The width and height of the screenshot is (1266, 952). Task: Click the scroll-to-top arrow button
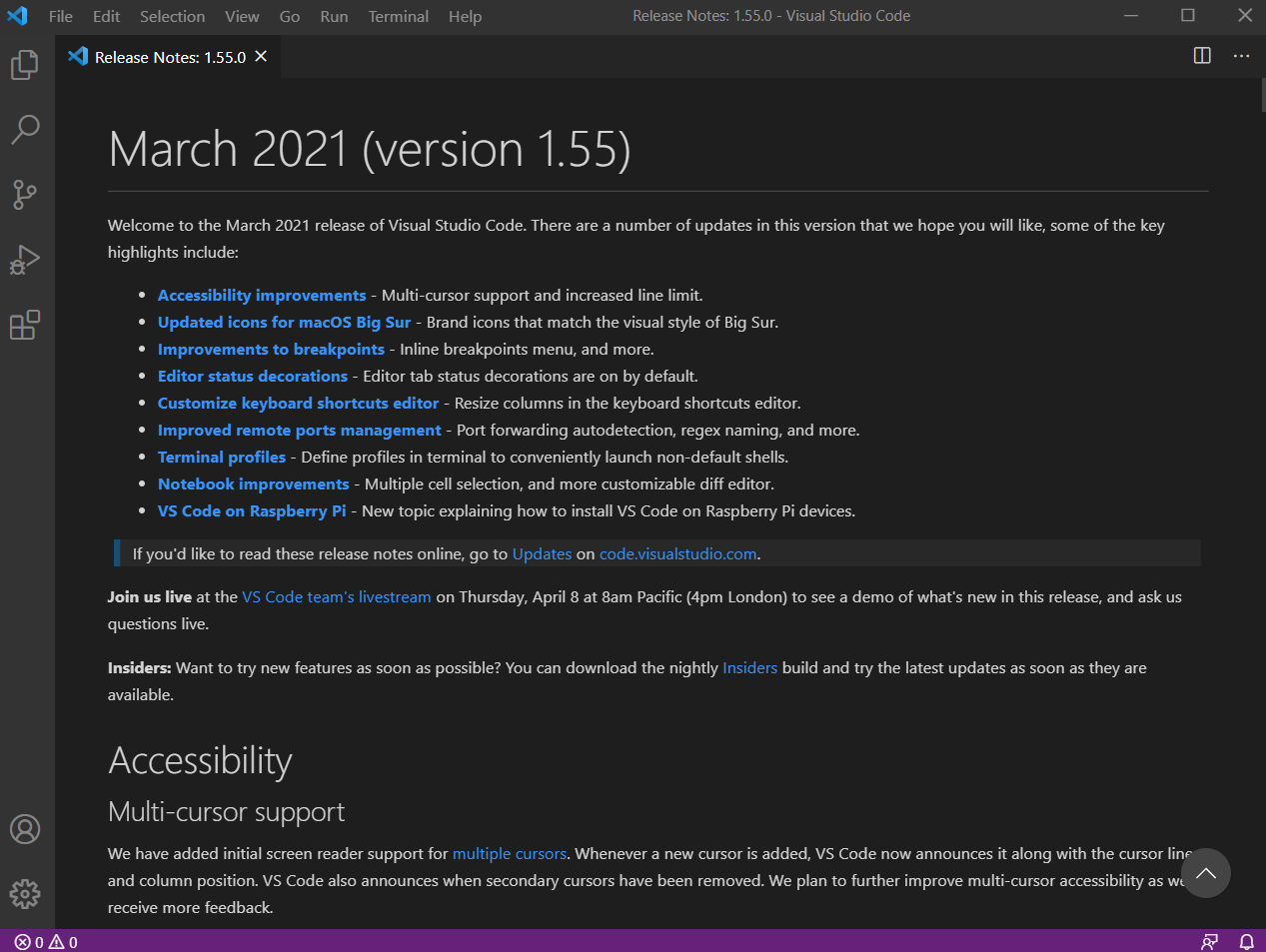tap(1206, 873)
